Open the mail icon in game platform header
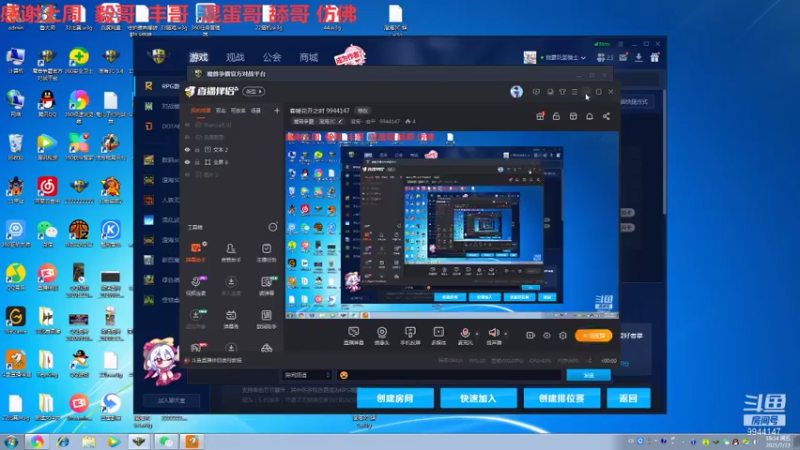This screenshot has width=800, height=450. coord(623,58)
